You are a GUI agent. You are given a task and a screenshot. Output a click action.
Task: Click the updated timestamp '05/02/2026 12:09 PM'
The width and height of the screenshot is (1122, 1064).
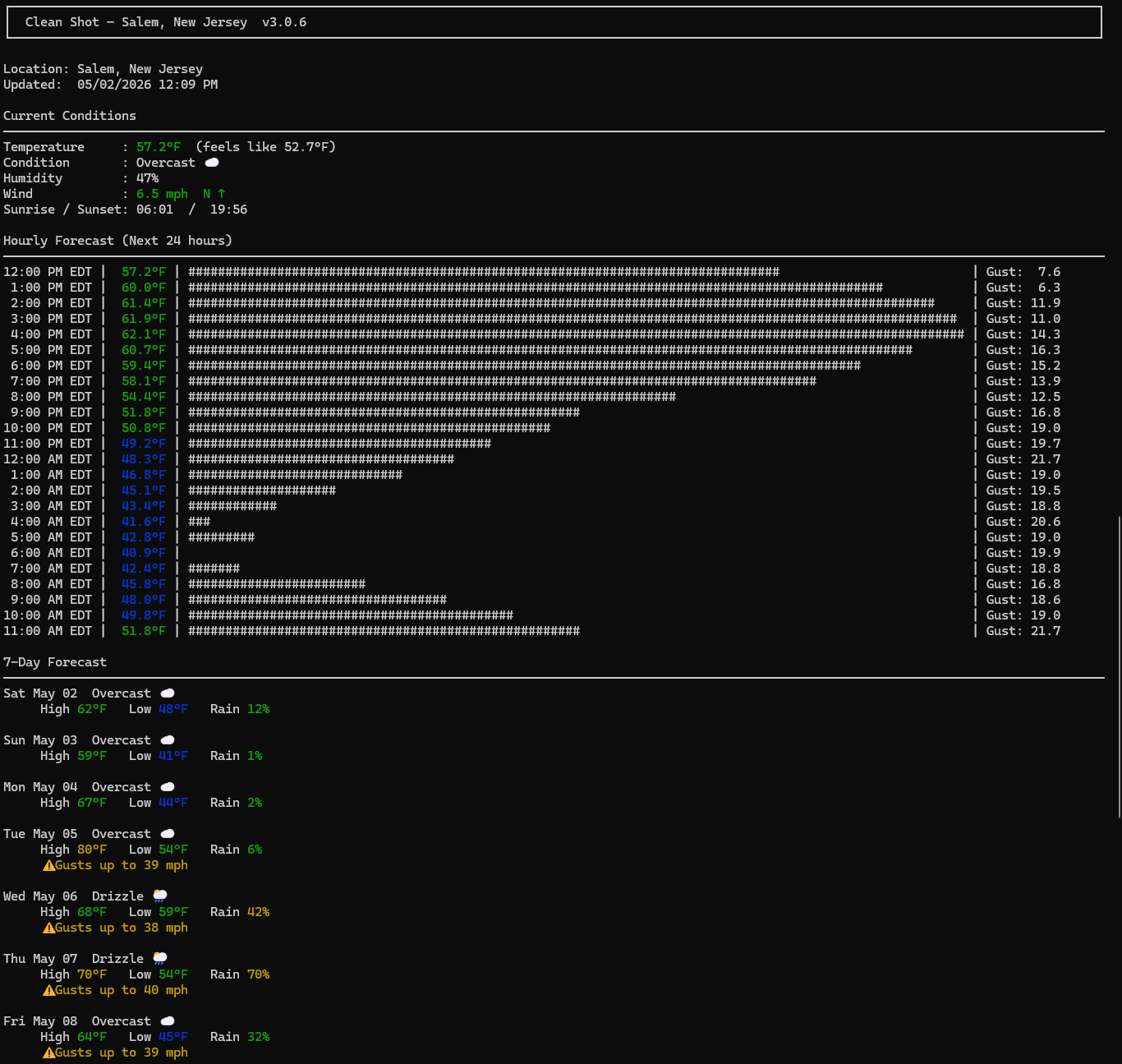pyautogui.click(x=148, y=85)
